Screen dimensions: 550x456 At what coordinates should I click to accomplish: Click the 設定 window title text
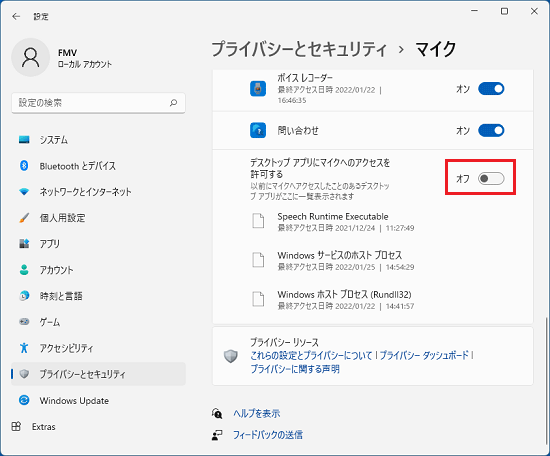(x=41, y=16)
